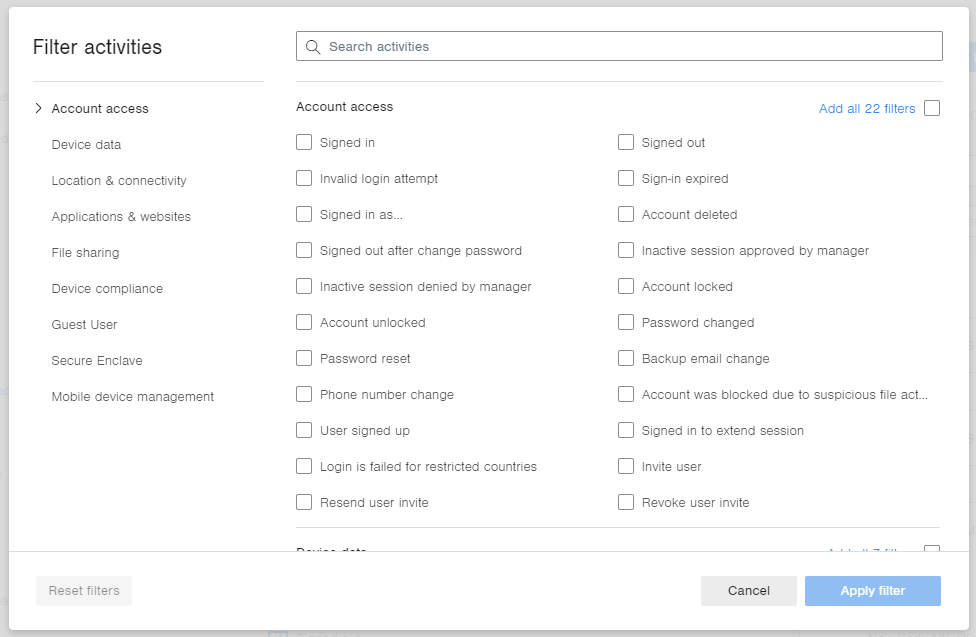This screenshot has height=637, width=976.
Task: Check the Add all 22 filters checkbox
Action: pyautogui.click(x=932, y=108)
